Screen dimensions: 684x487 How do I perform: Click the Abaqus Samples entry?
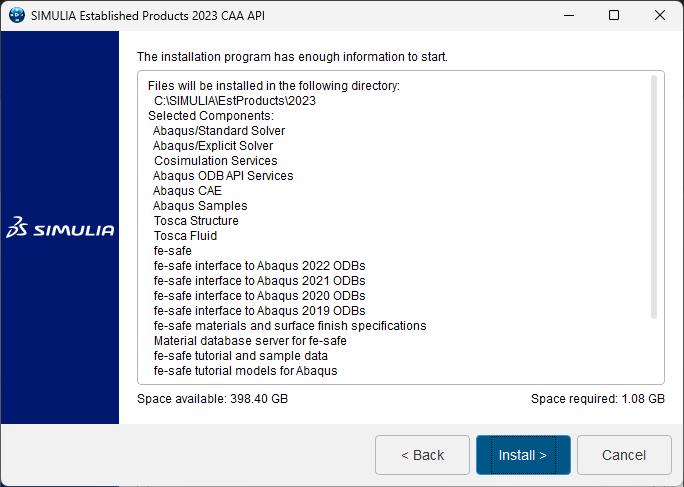(x=200, y=206)
